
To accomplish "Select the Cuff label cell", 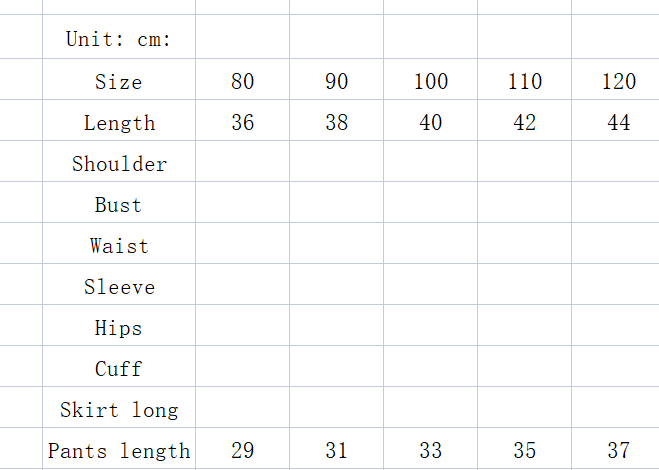I will click(118, 368).
